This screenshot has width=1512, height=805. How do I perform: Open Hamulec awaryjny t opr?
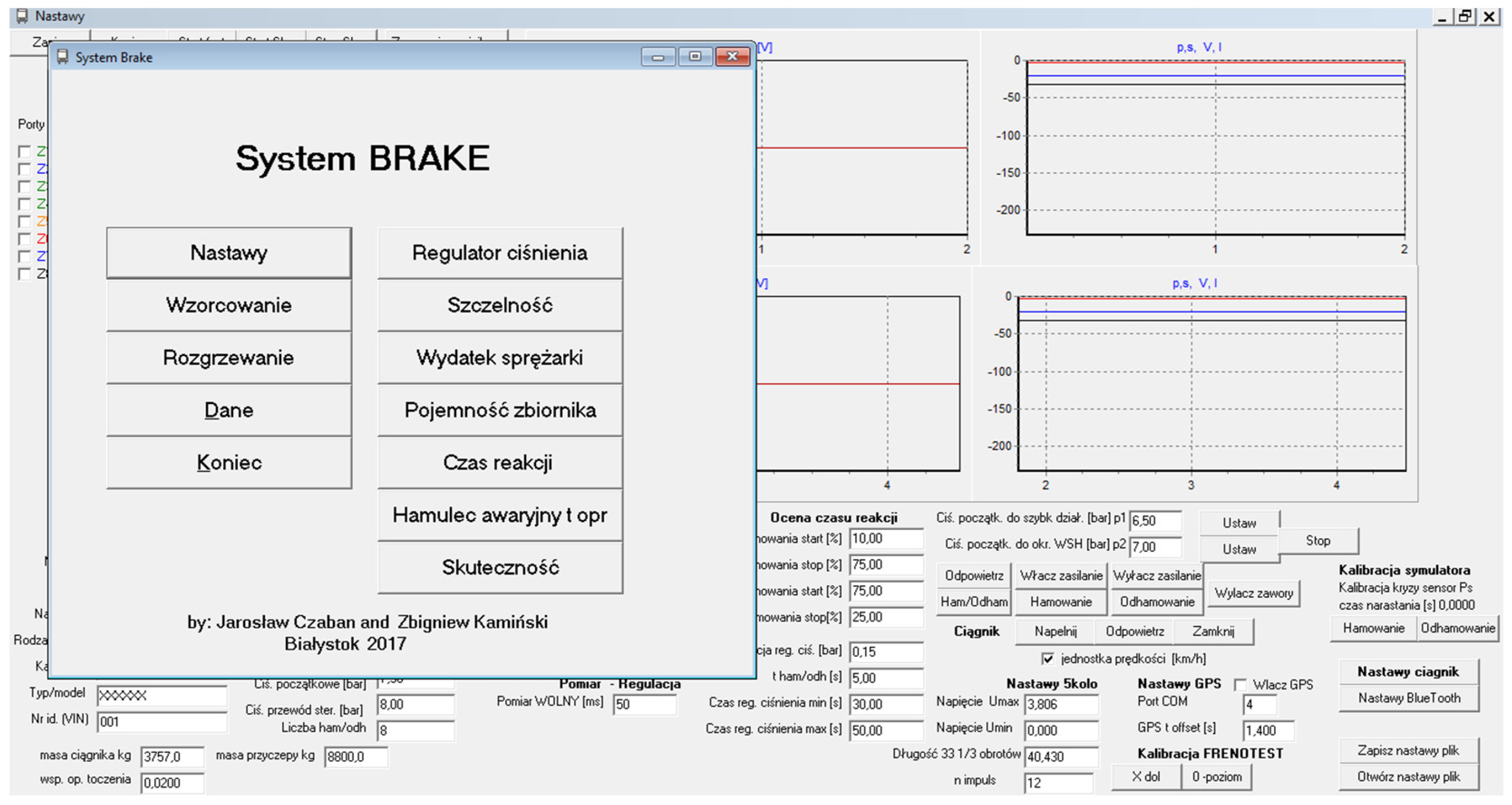(499, 515)
